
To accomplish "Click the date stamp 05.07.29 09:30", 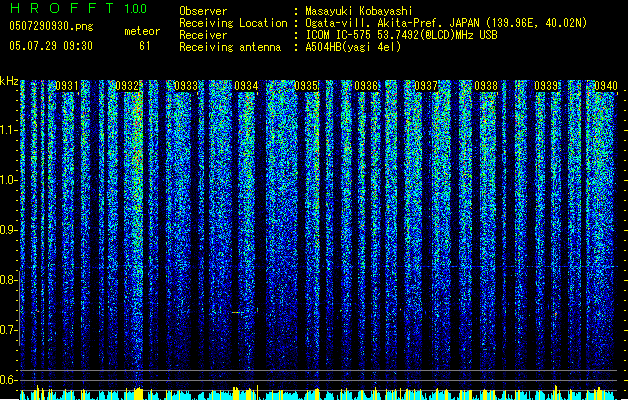I will coord(51,46).
